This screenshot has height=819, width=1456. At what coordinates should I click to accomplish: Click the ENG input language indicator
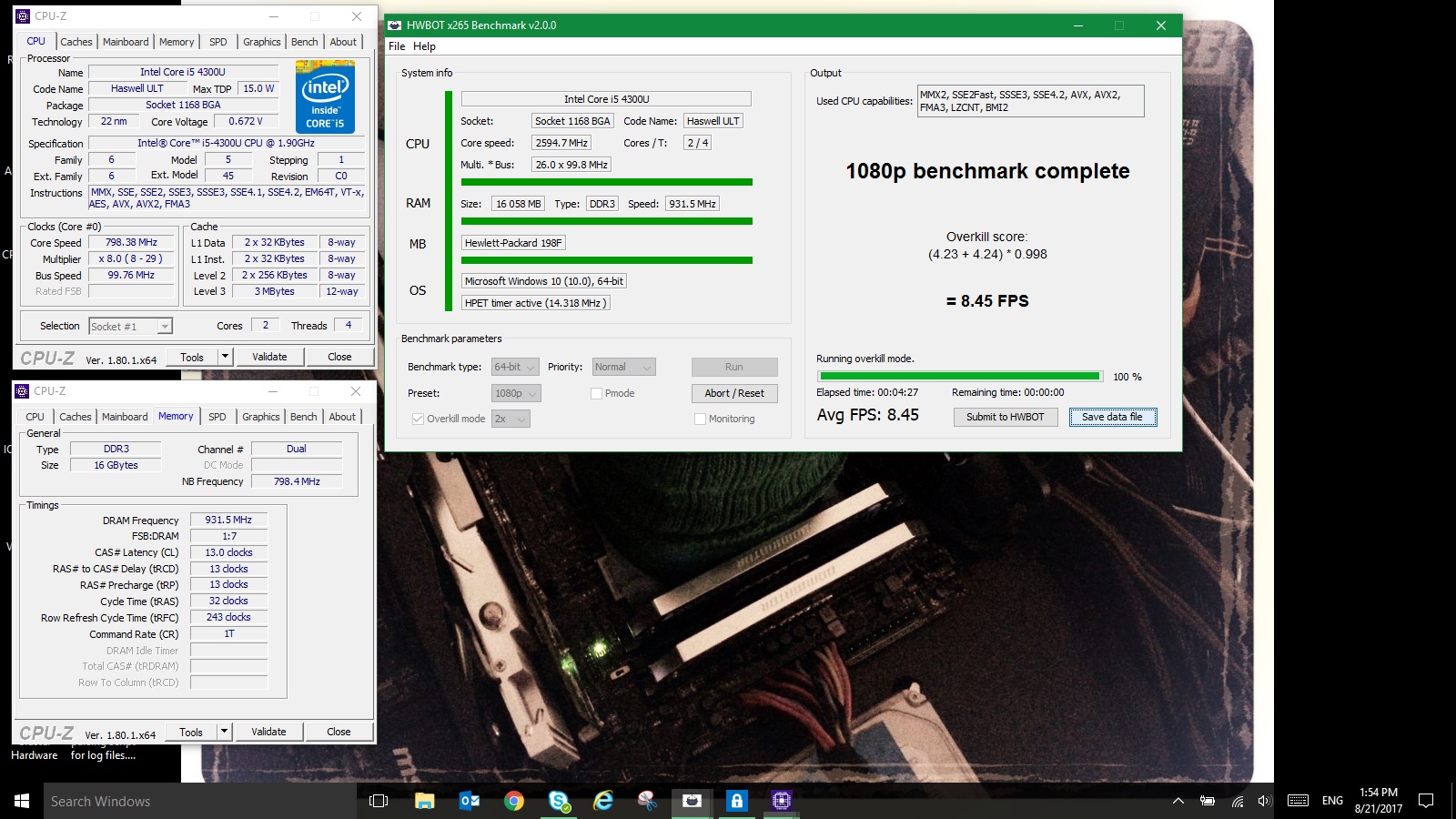pos(1332,801)
